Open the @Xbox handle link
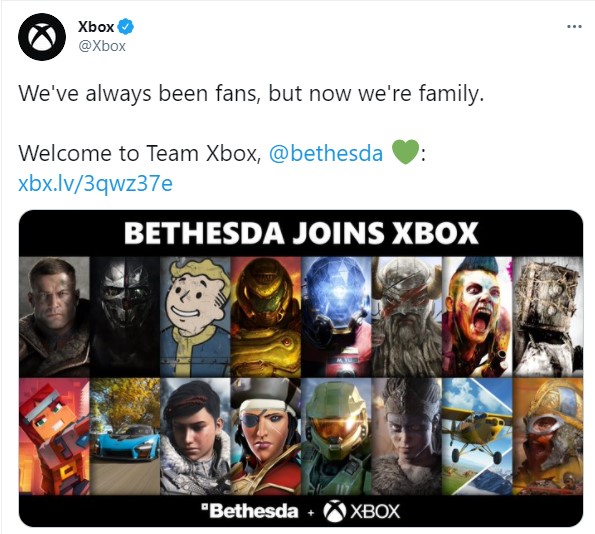 coord(102,46)
